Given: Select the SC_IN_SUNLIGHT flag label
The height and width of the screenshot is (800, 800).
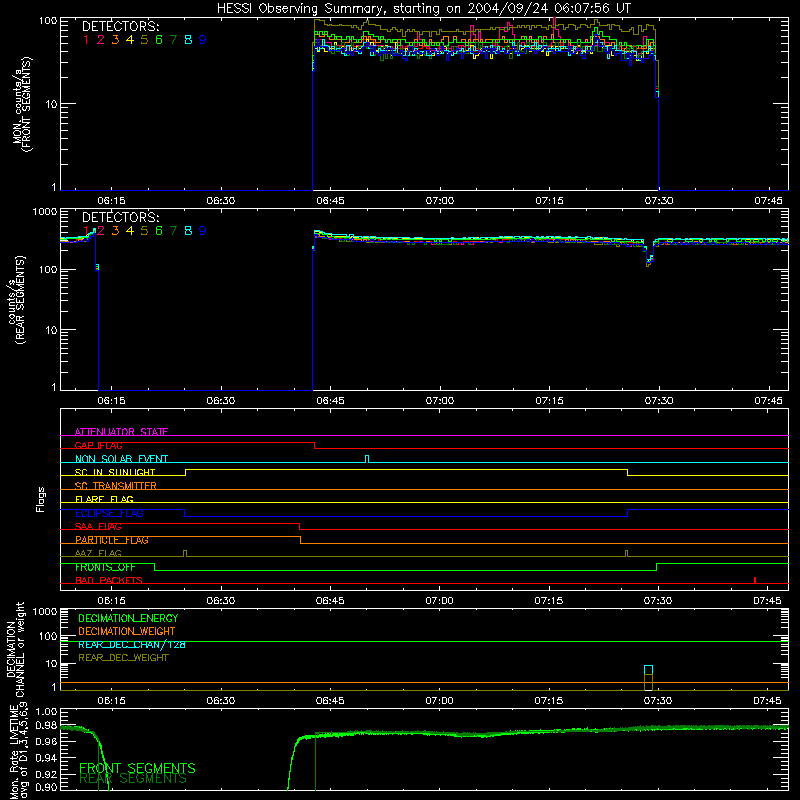Looking at the screenshot, I should tap(115, 472).
